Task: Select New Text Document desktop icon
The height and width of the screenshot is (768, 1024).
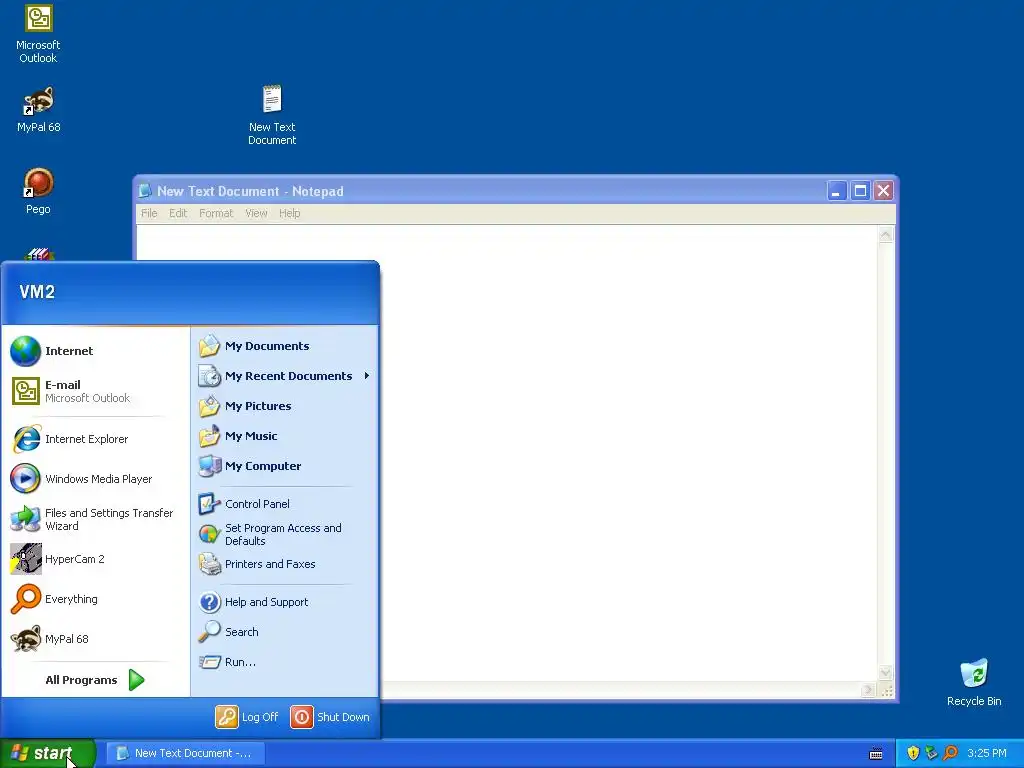Action: pos(272,115)
